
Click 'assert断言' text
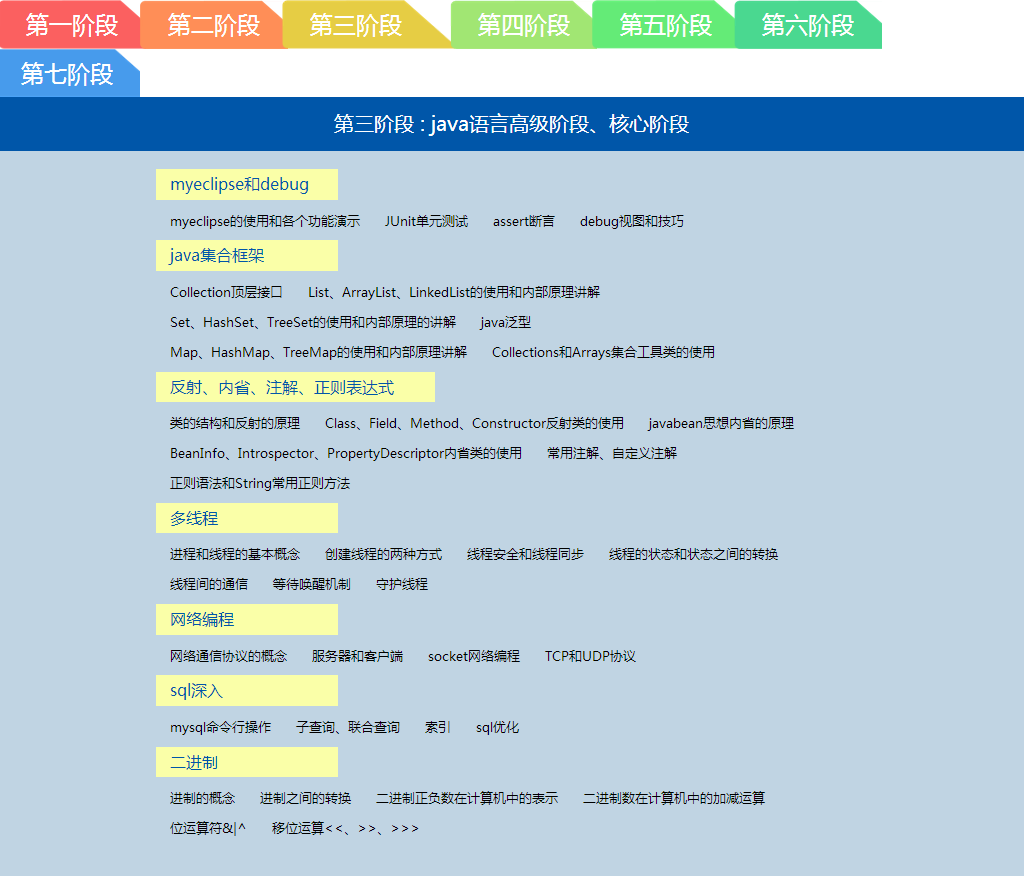(523, 221)
